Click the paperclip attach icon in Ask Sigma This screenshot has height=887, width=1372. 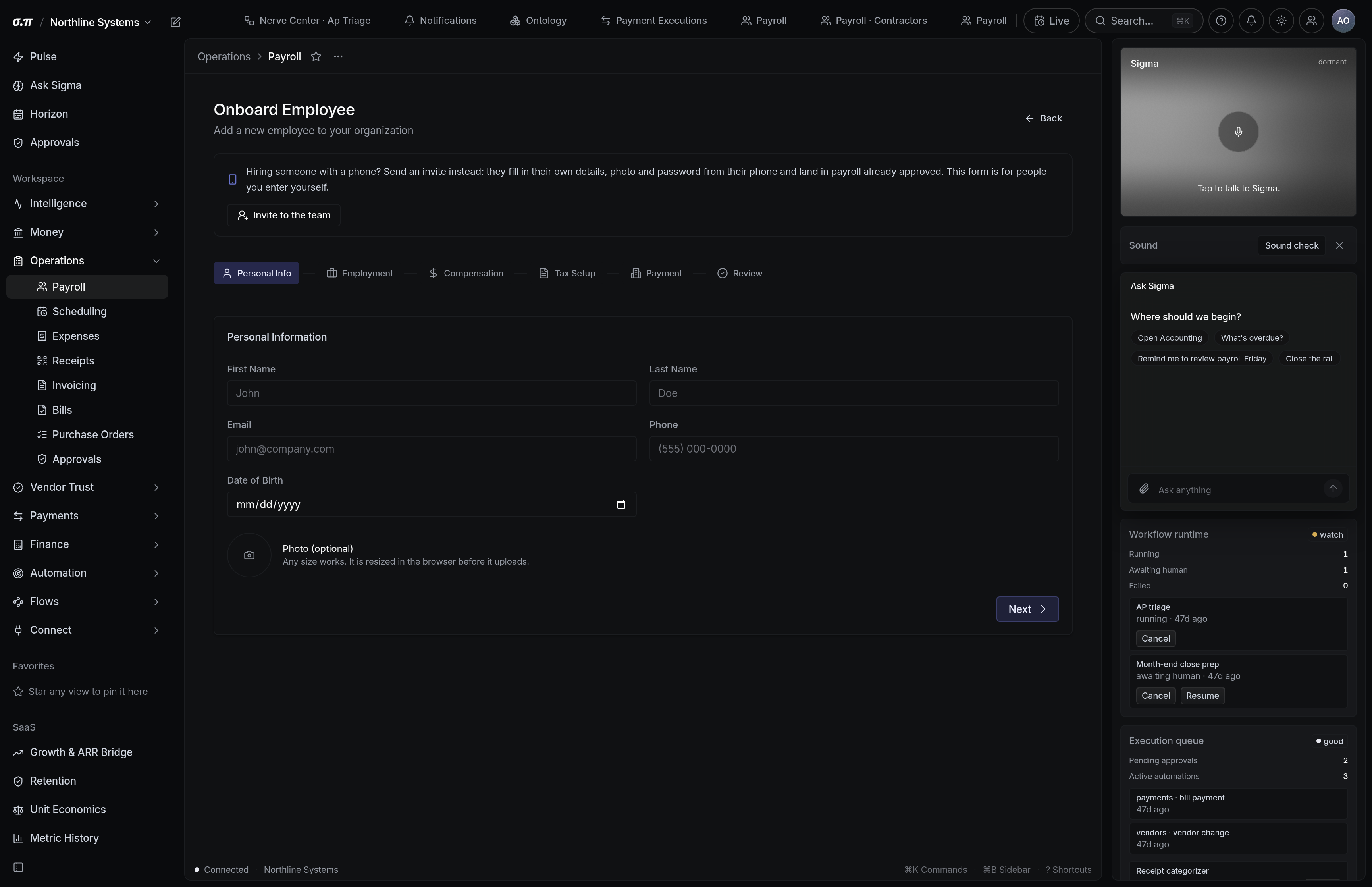tap(1143, 489)
